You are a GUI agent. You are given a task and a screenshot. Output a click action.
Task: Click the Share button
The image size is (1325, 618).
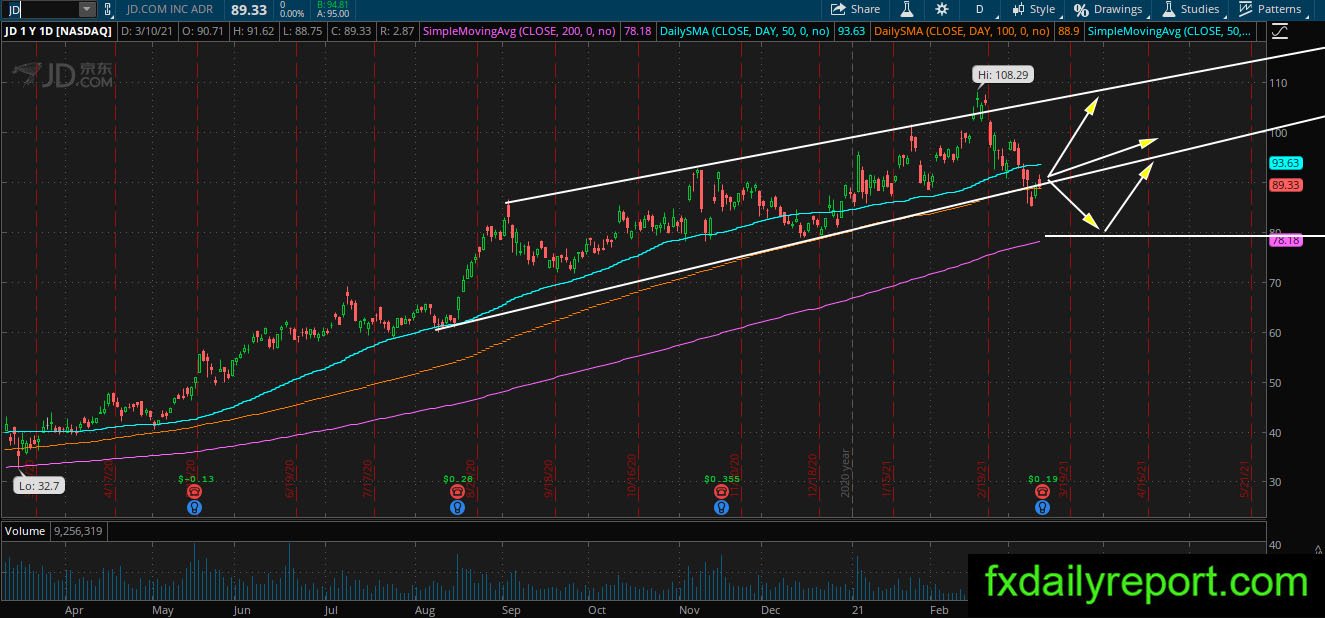pyautogui.click(x=856, y=9)
